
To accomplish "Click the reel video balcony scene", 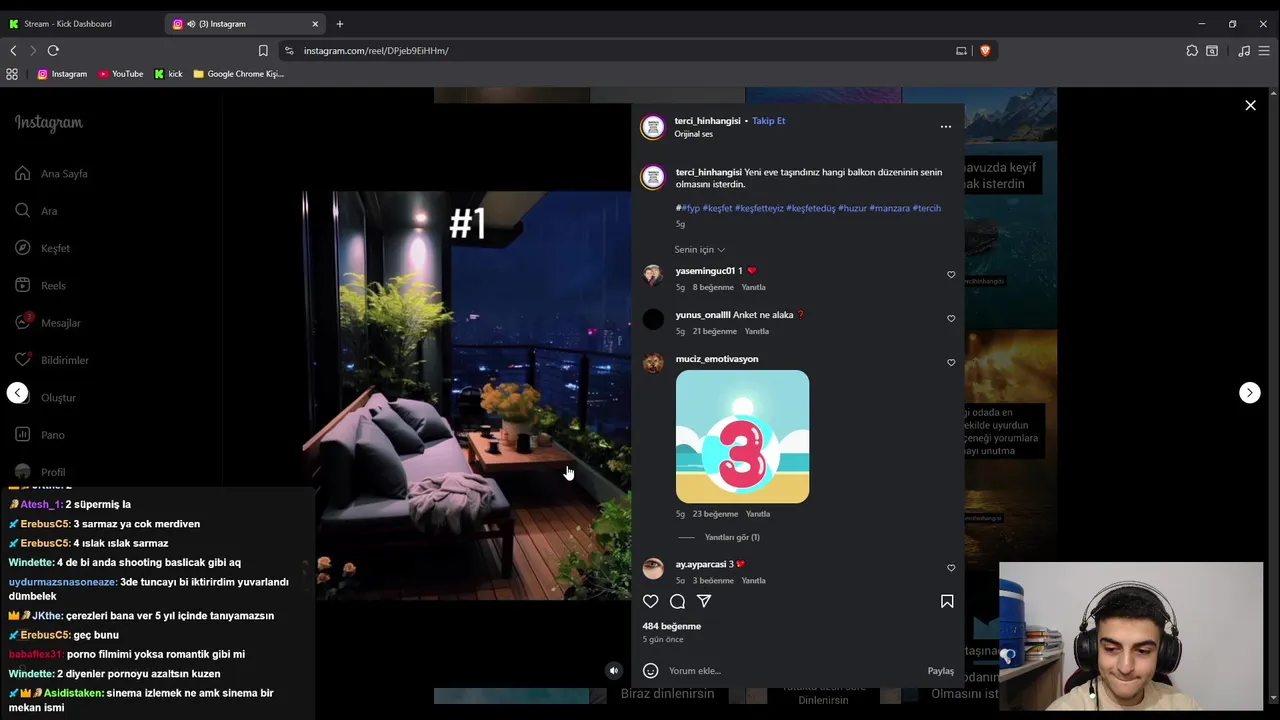I will pyautogui.click(x=467, y=395).
